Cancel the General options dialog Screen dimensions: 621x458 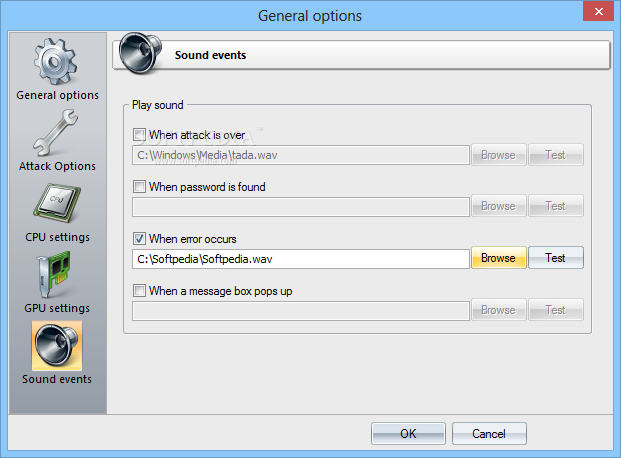tap(489, 433)
